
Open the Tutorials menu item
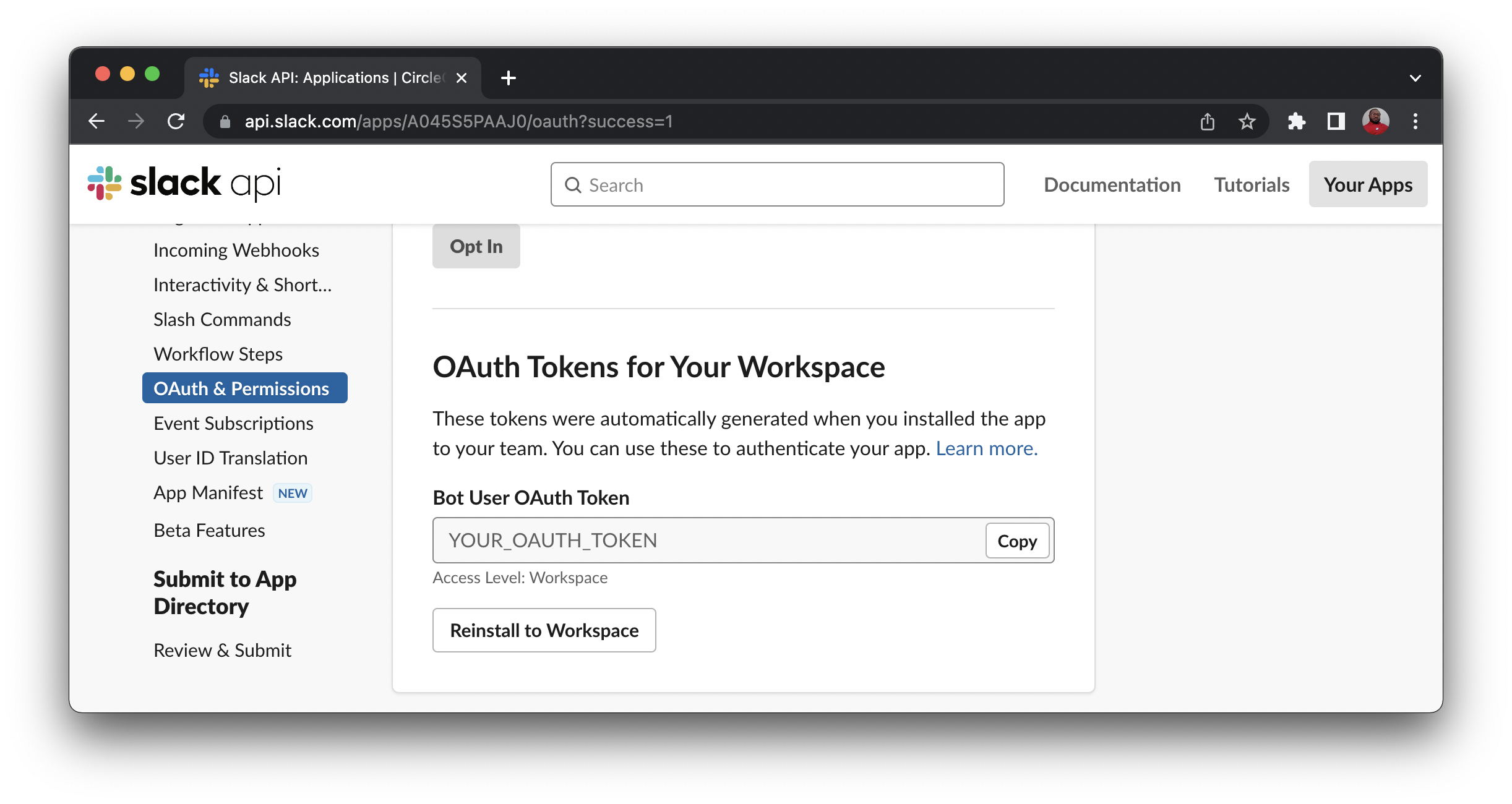tap(1251, 185)
